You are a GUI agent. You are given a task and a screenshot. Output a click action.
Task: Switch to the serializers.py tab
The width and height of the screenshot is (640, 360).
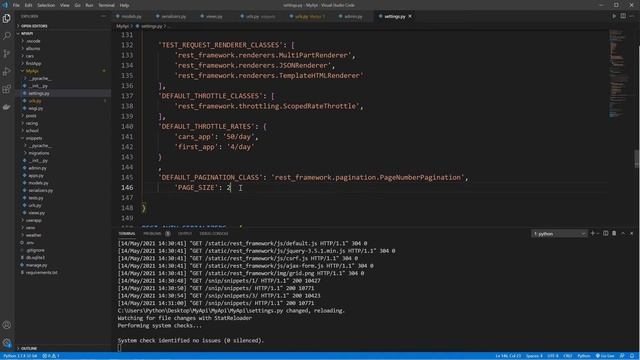[x=173, y=16]
